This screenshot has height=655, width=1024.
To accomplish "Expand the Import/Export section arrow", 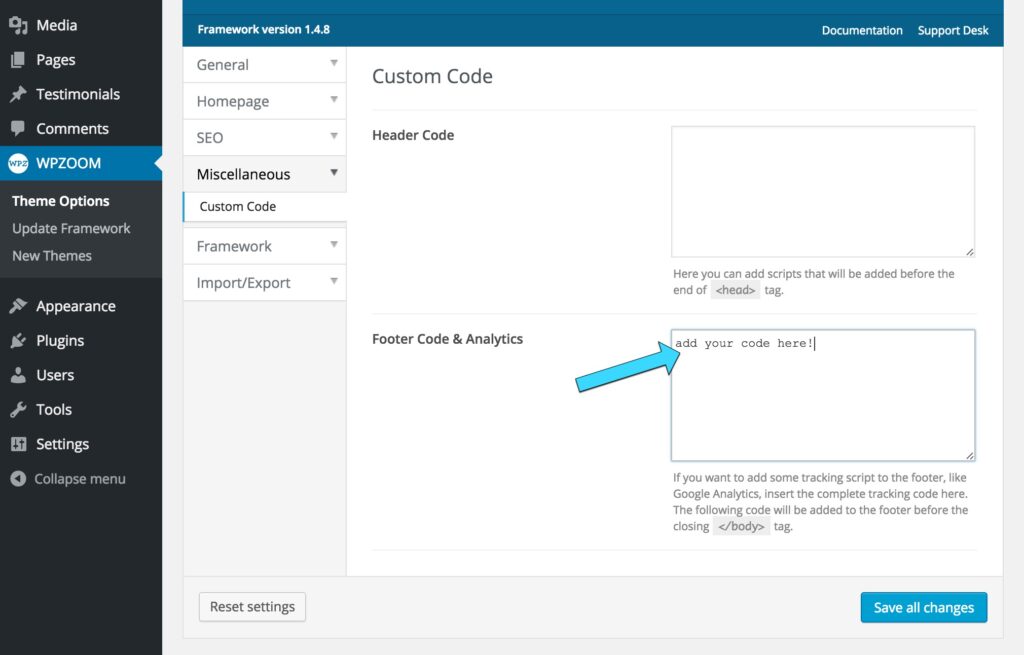I will 334,281.
